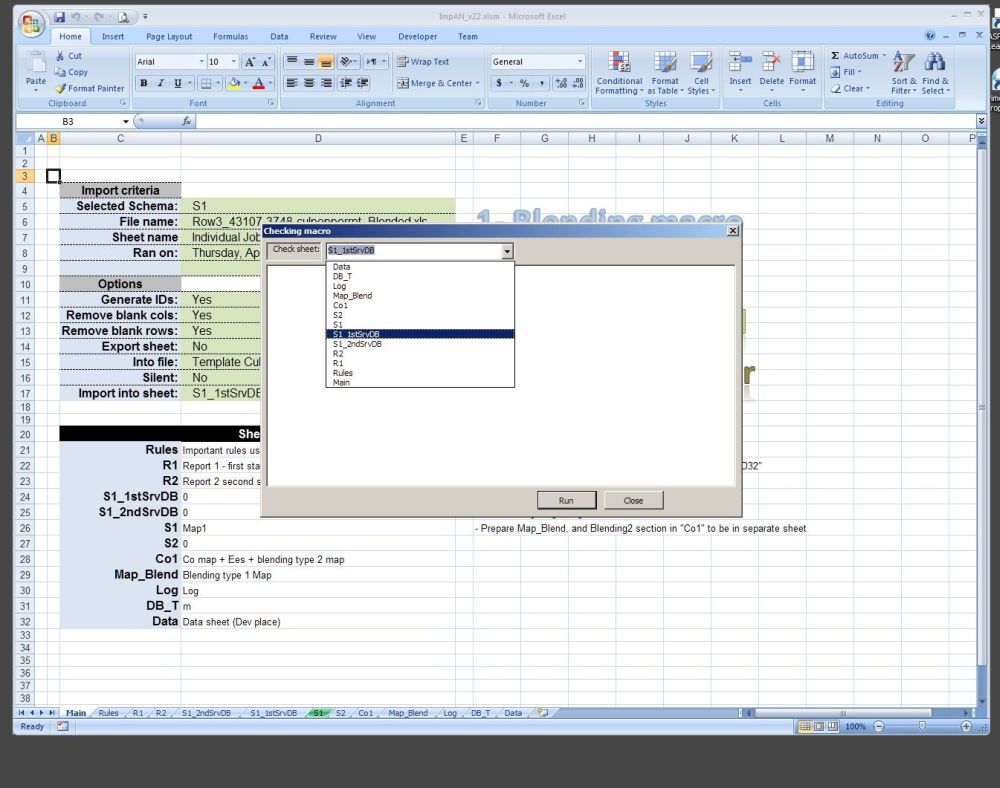Viewport: 1000px width, 788px height.
Task: Click the Insert cells icon
Action: (740, 70)
